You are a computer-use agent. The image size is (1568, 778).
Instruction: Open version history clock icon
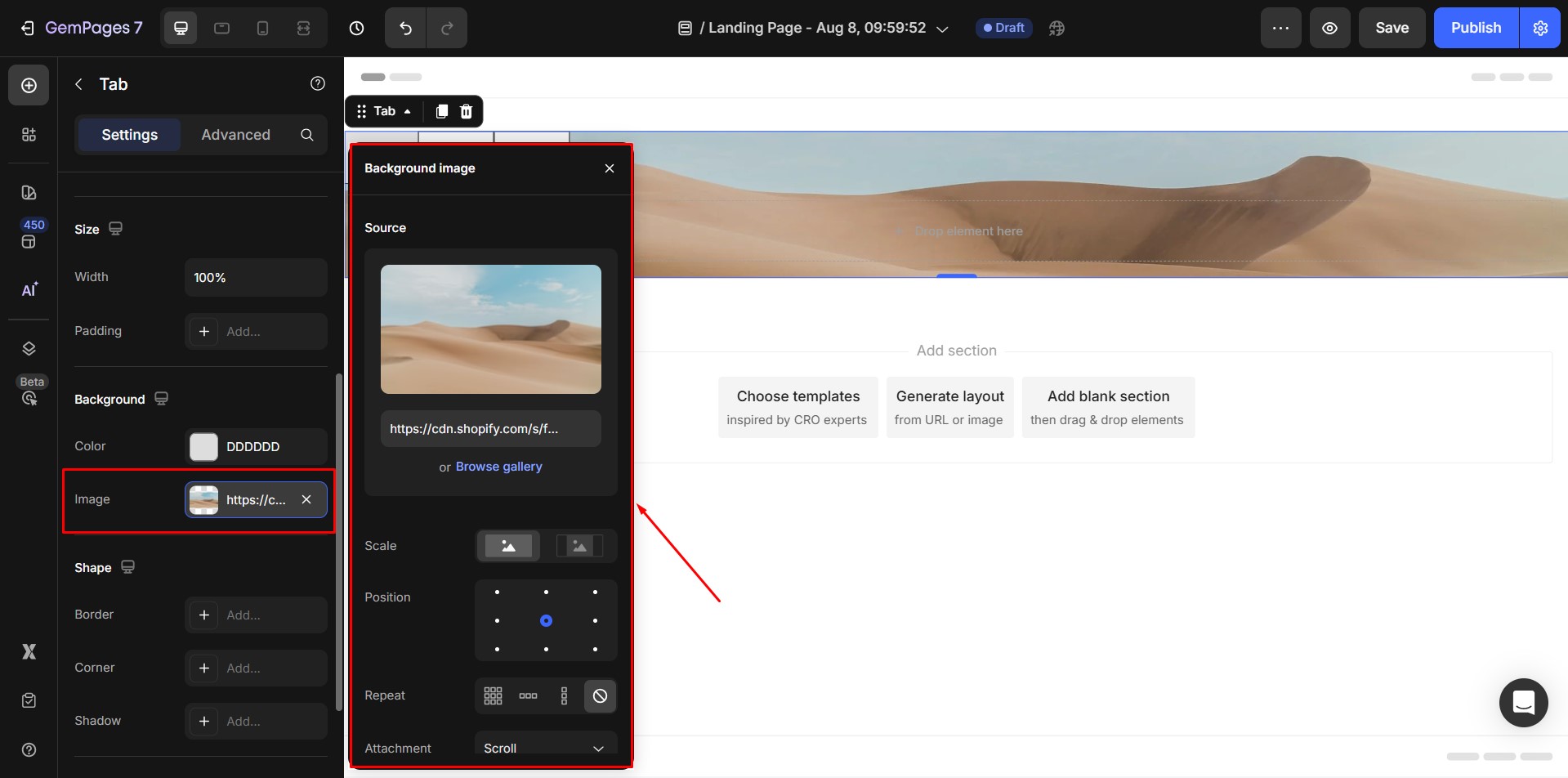click(x=356, y=28)
